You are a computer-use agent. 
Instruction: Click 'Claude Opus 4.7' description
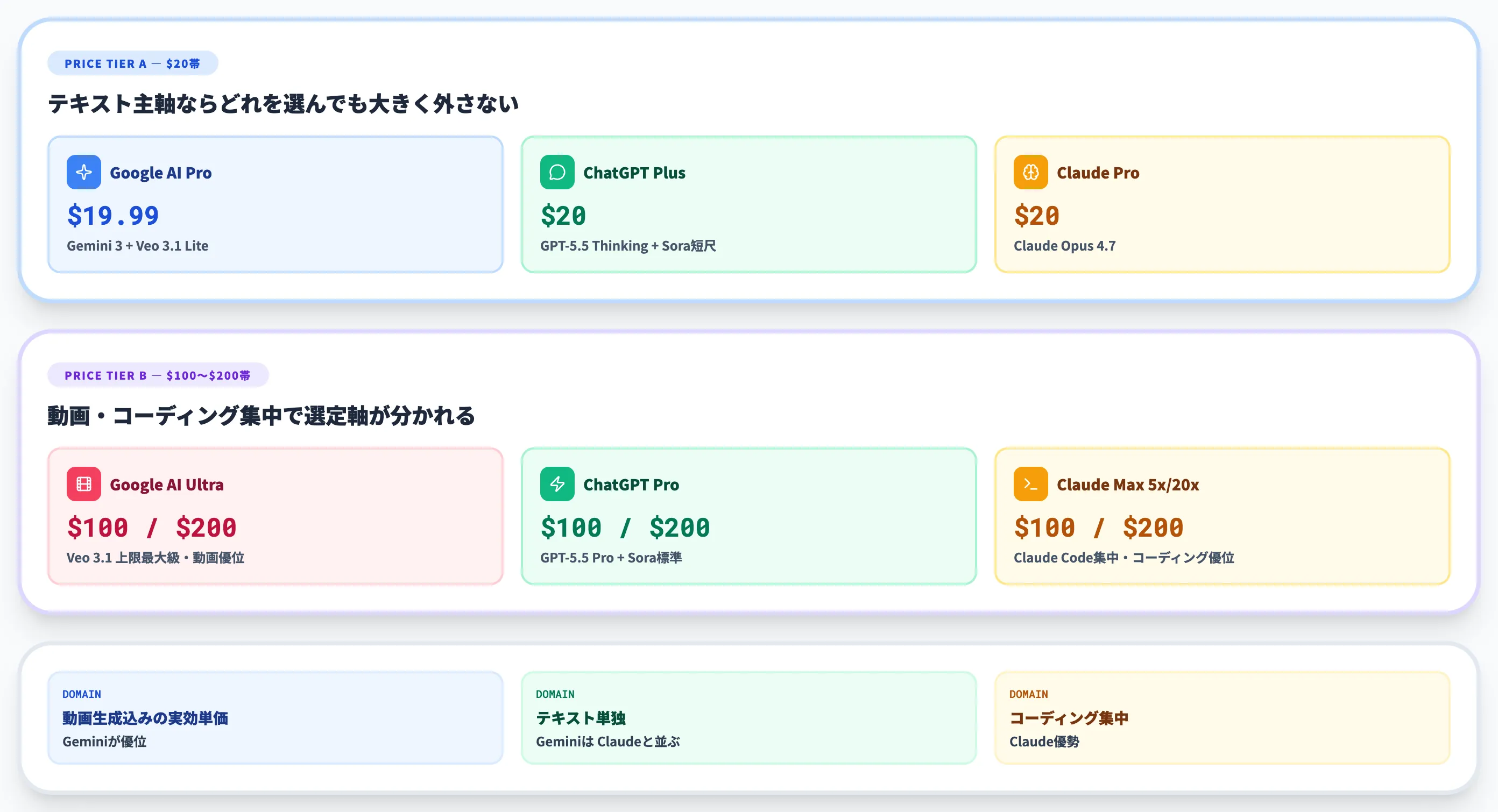point(1064,246)
